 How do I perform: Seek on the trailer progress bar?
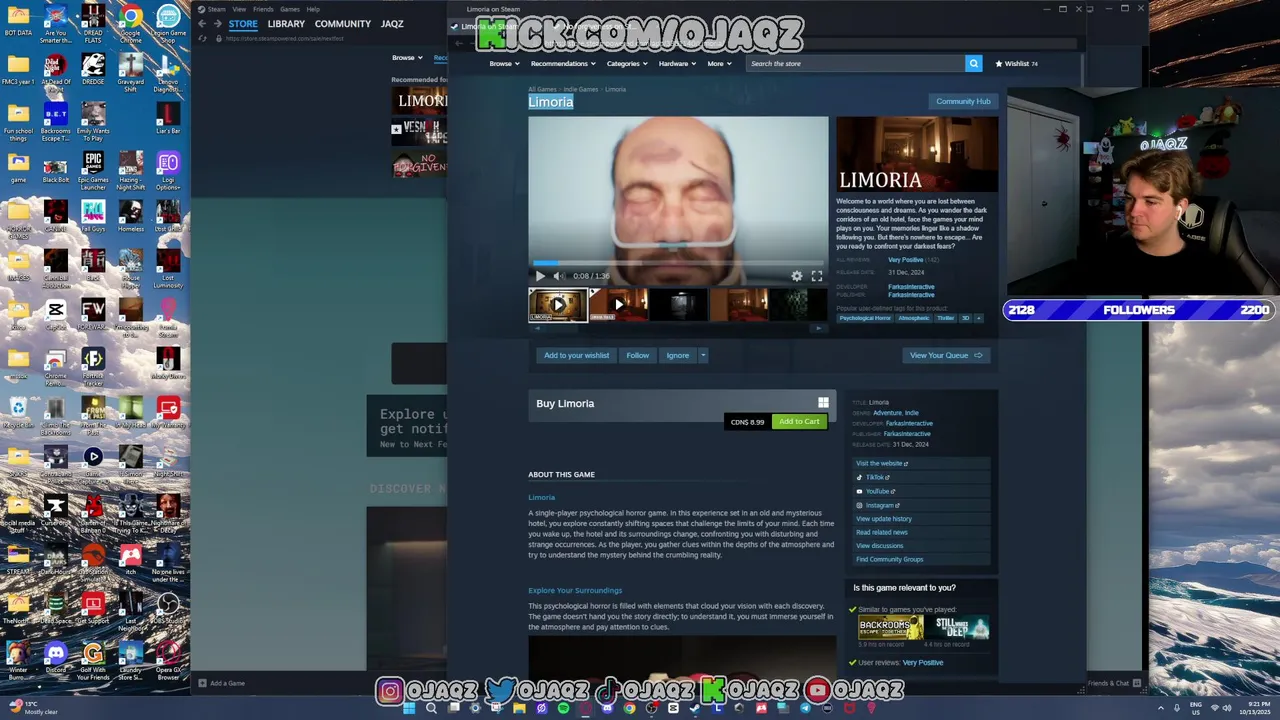pos(678,264)
